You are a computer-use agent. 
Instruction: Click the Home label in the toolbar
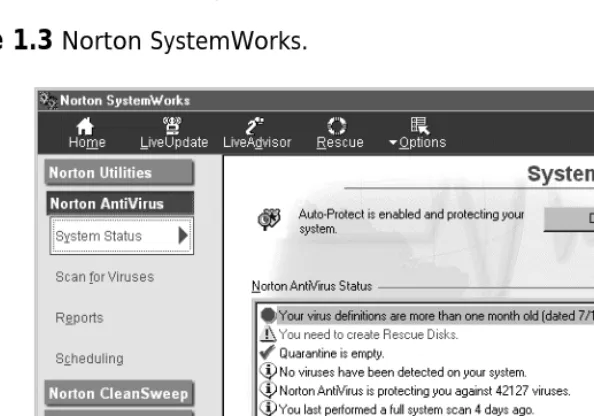[x=87, y=142]
